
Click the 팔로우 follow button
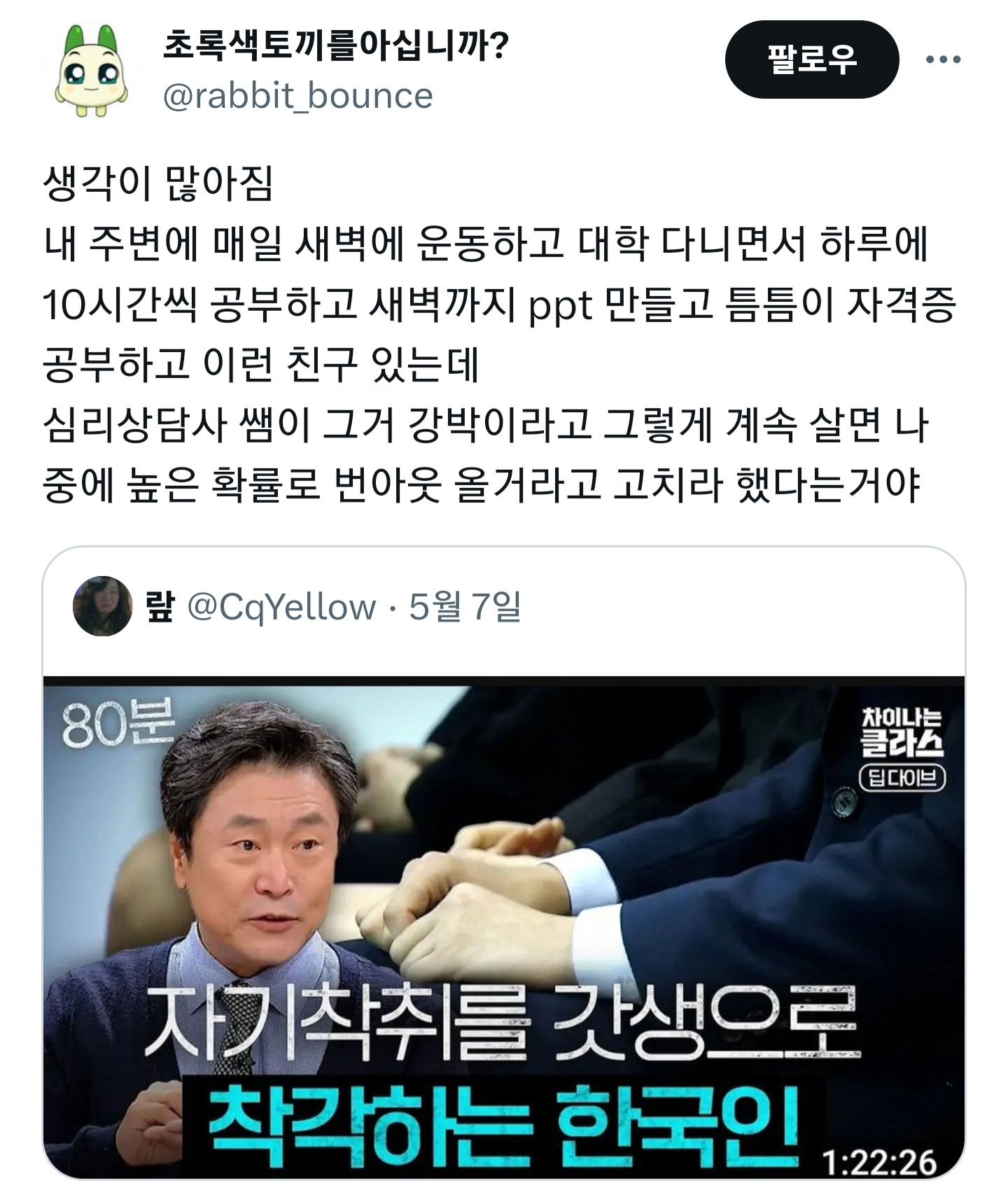click(x=811, y=60)
